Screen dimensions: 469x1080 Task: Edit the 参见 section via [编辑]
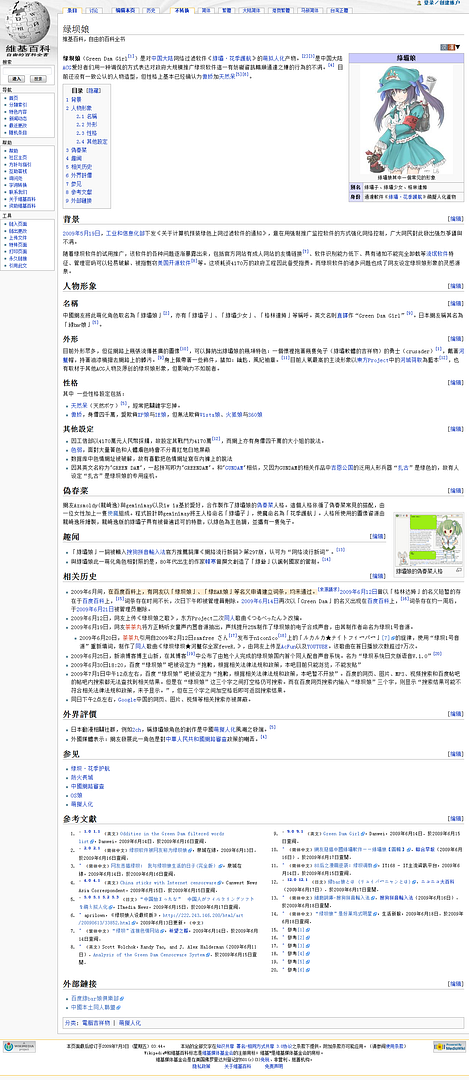[x=455, y=755]
